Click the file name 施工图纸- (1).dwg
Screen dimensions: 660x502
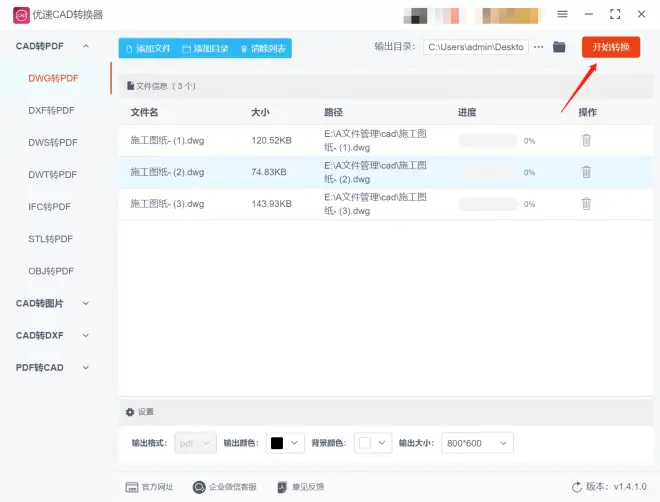point(168,140)
